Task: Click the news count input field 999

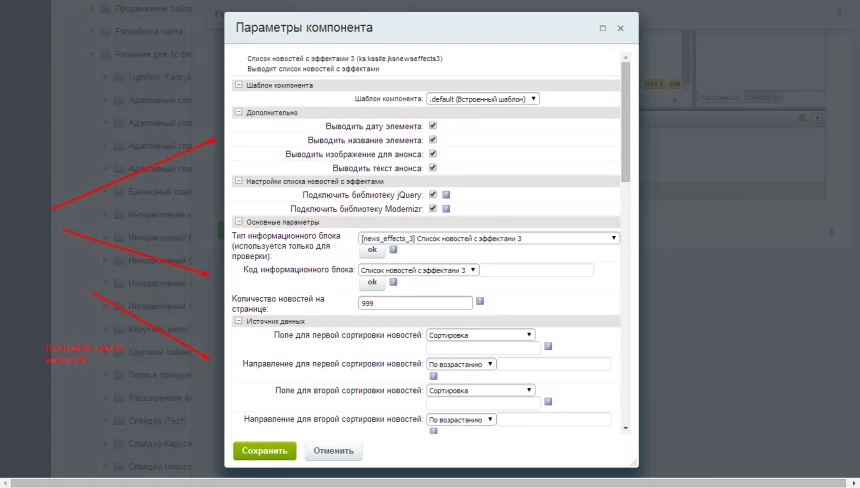Action: point(415,303)
